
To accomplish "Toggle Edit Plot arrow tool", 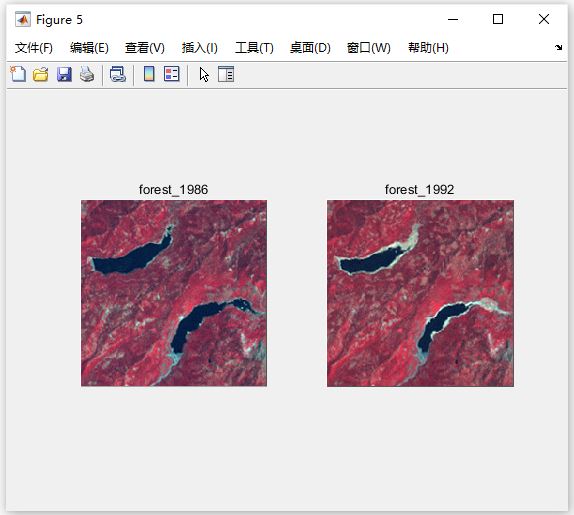I will point(204,75).
